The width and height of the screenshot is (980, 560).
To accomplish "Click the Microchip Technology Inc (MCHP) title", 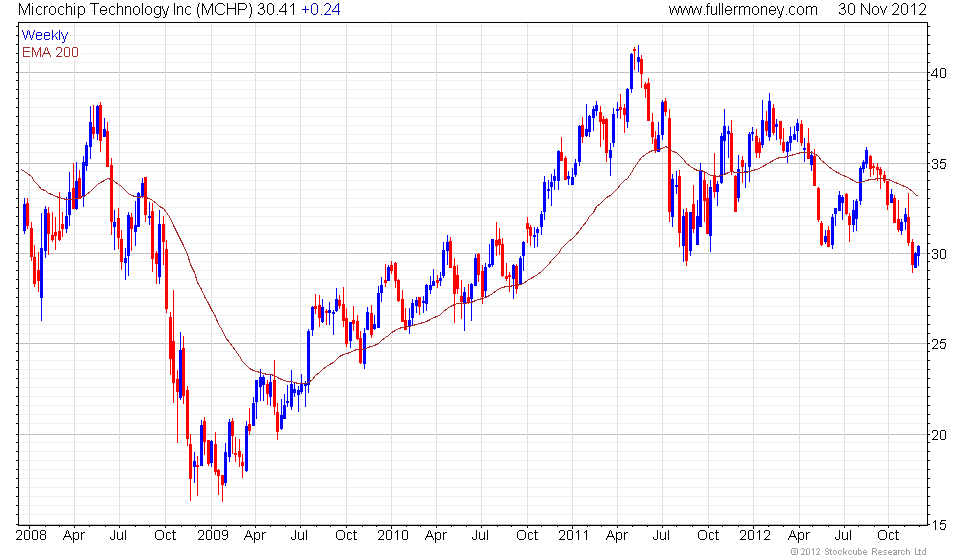I will (x=136, y=9).
